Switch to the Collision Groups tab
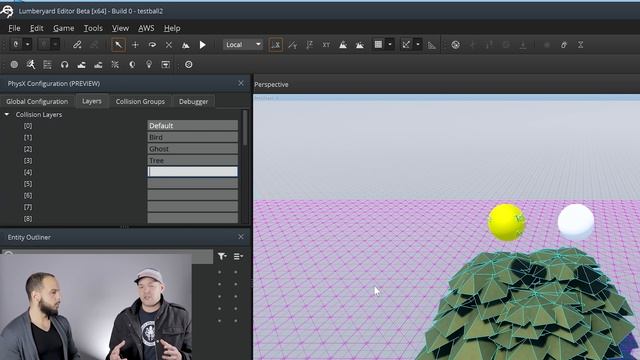The height and width of the screenshot is (360, 640). click(140, 101)
